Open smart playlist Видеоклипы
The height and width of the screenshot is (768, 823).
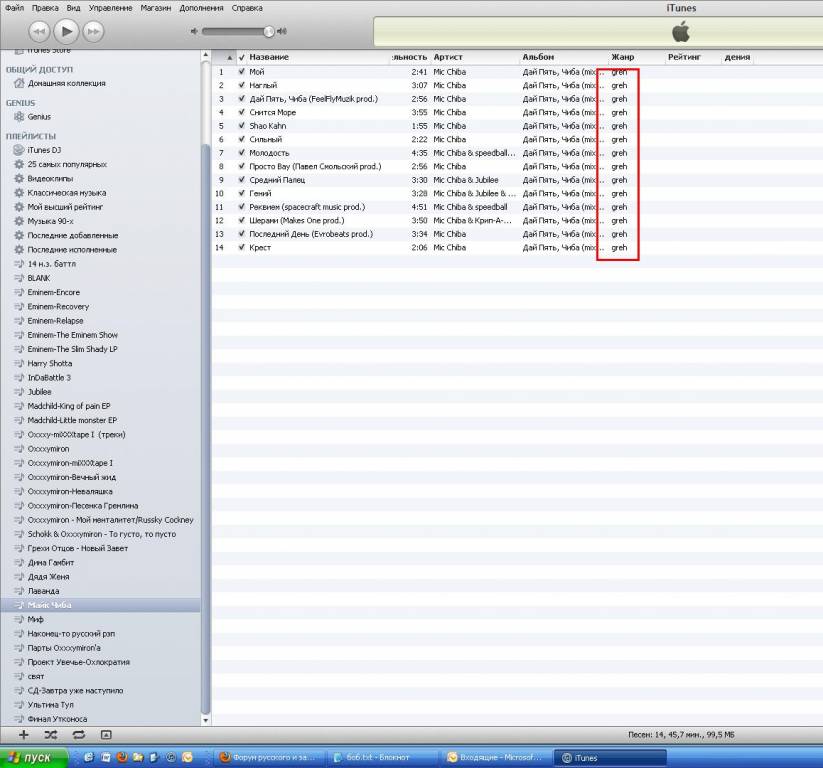pos(50,178)
